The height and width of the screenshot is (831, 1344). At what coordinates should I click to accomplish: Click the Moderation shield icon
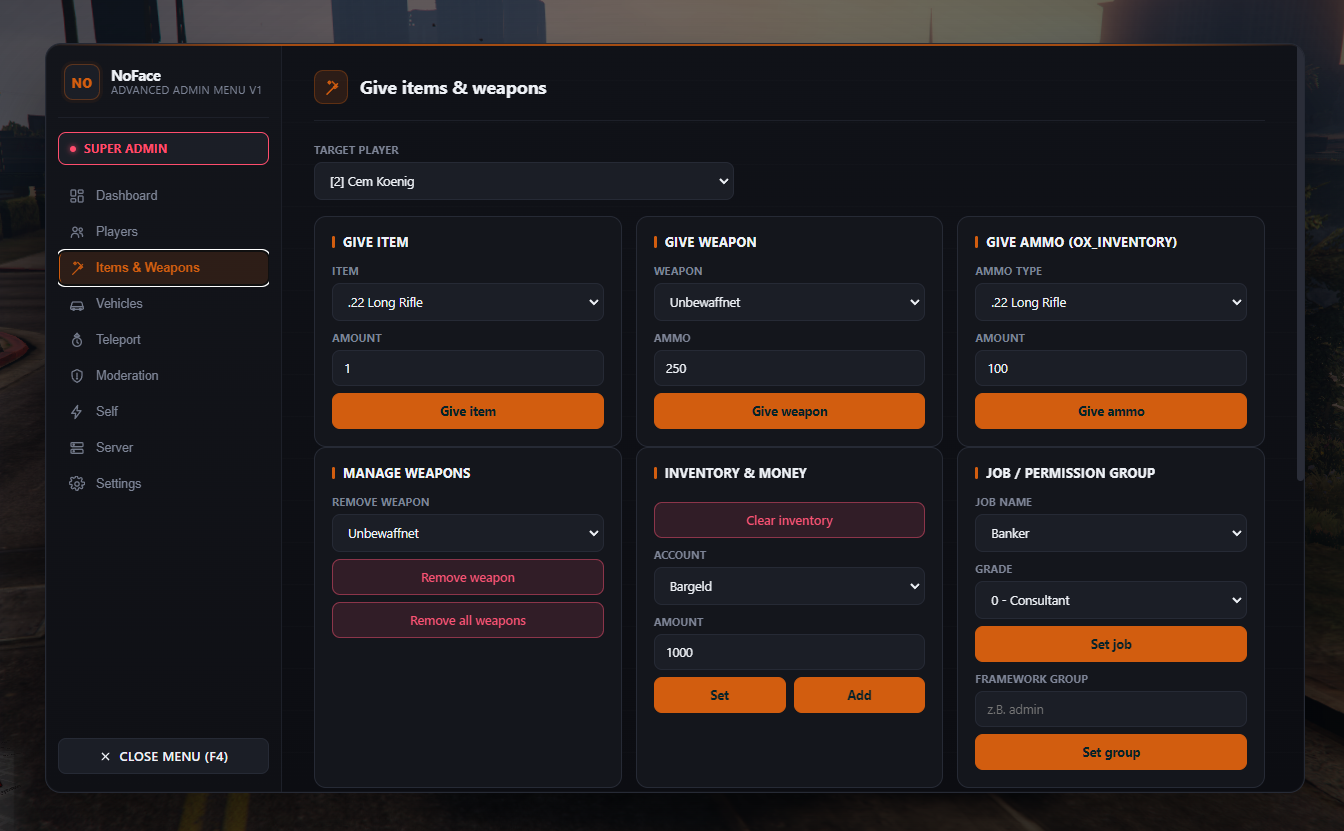pos(77,376)
